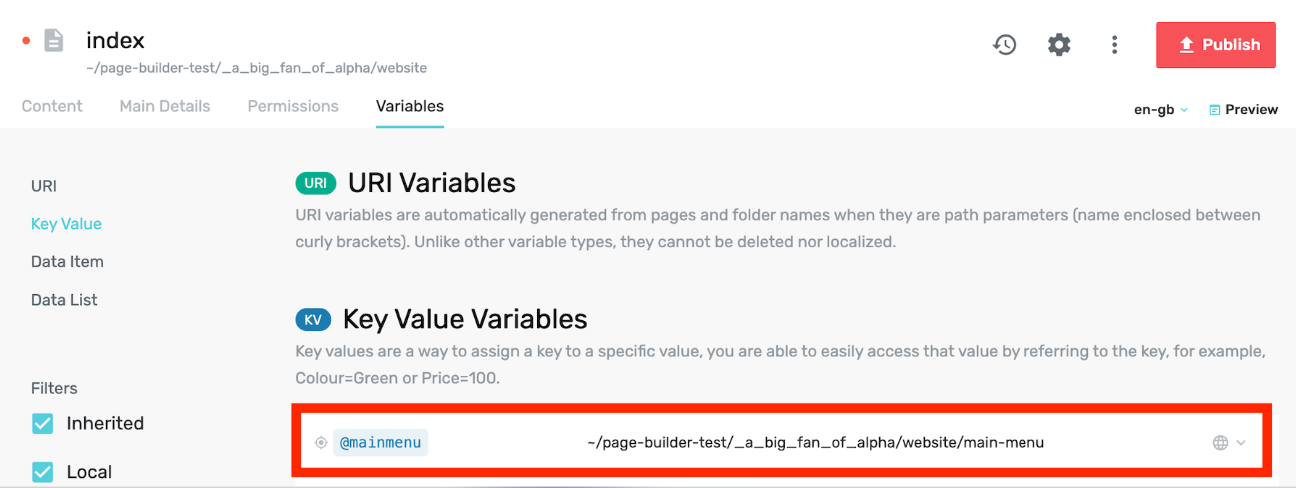This screenshot has height=488, width=1296.
Task: Expand the chevron next to the globe icon
Action: (x=1241, y=443)
